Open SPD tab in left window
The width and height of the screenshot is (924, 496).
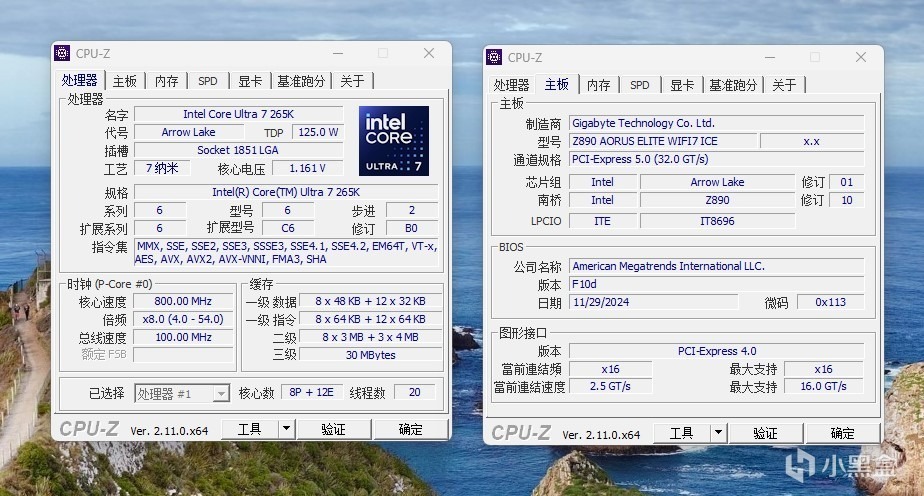(207, 81)
